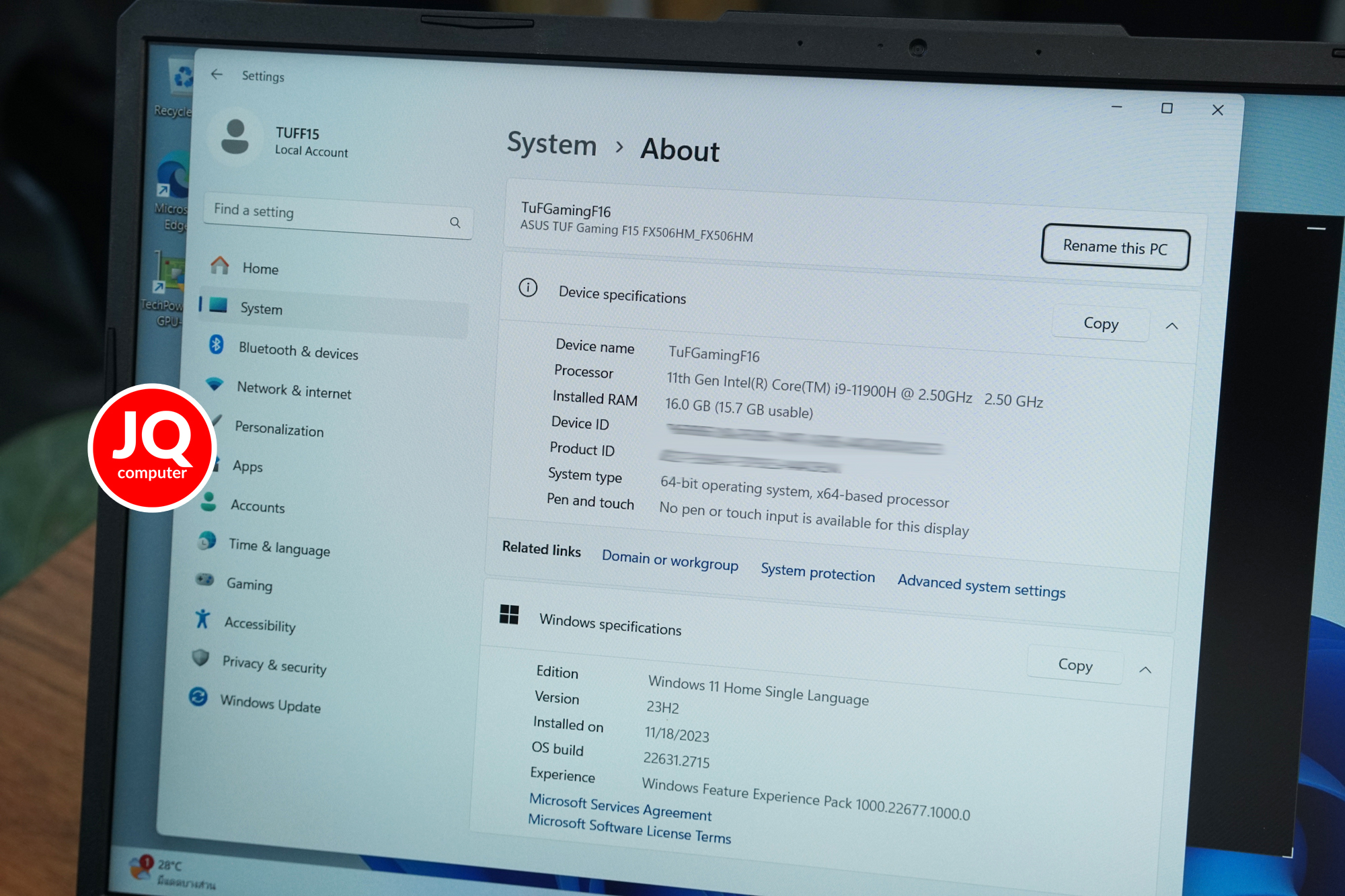1345x896 pixels.
Task: Click the back arrow in Settings
Action: [217, 74]
